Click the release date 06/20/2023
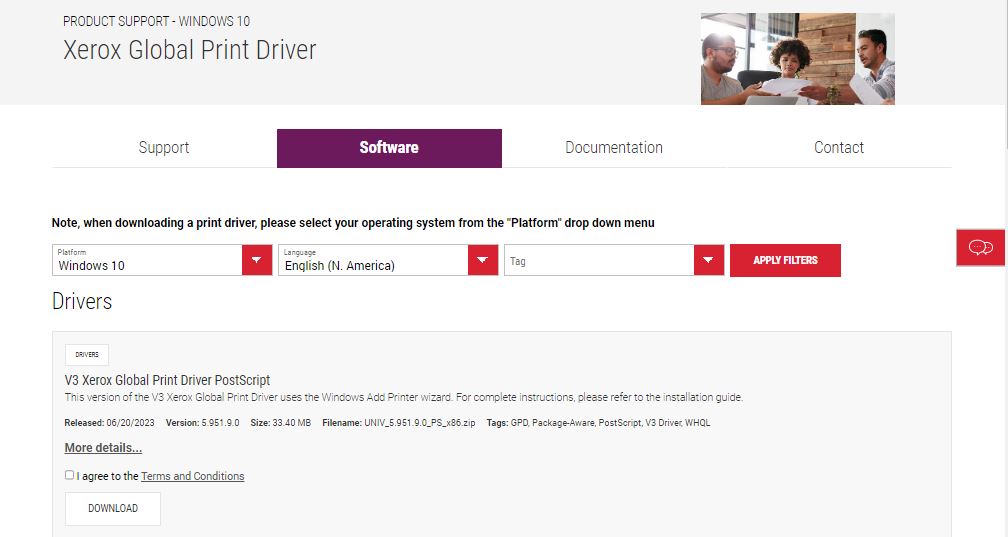The width and height of the screenshot is (1008, 537). (x=130, y=423)
